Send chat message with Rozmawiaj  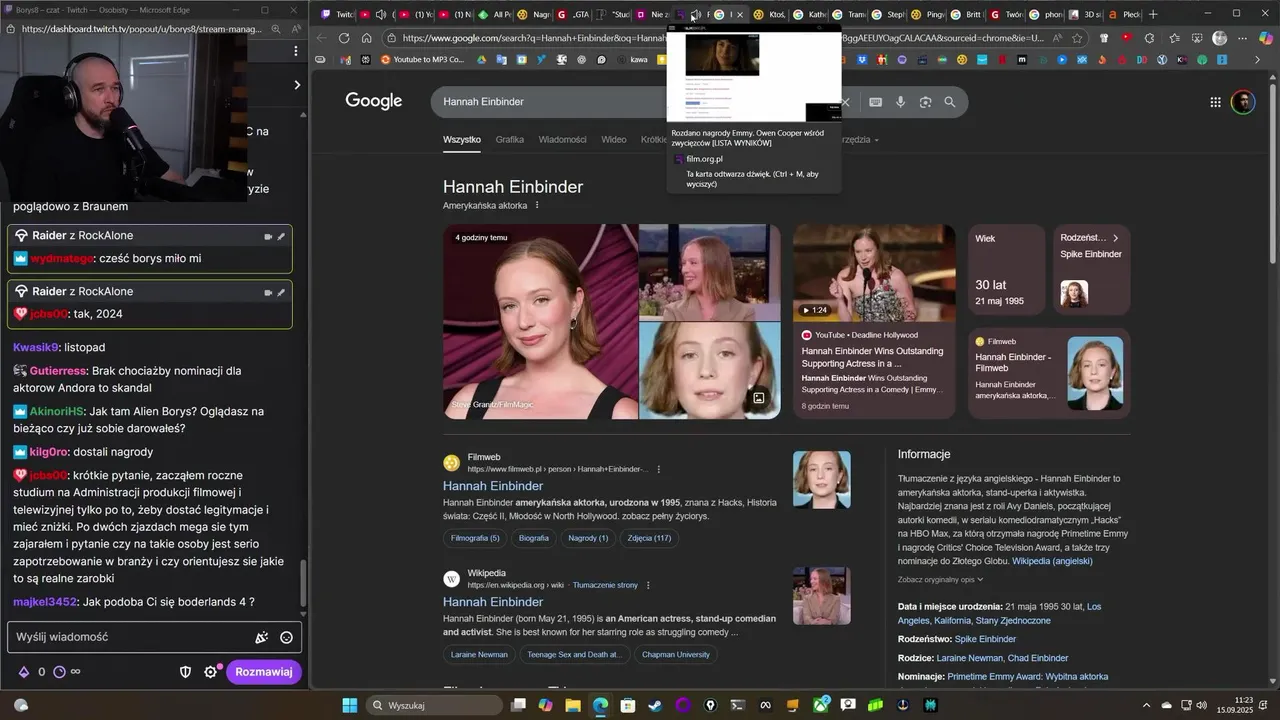[x=264, y=672]
